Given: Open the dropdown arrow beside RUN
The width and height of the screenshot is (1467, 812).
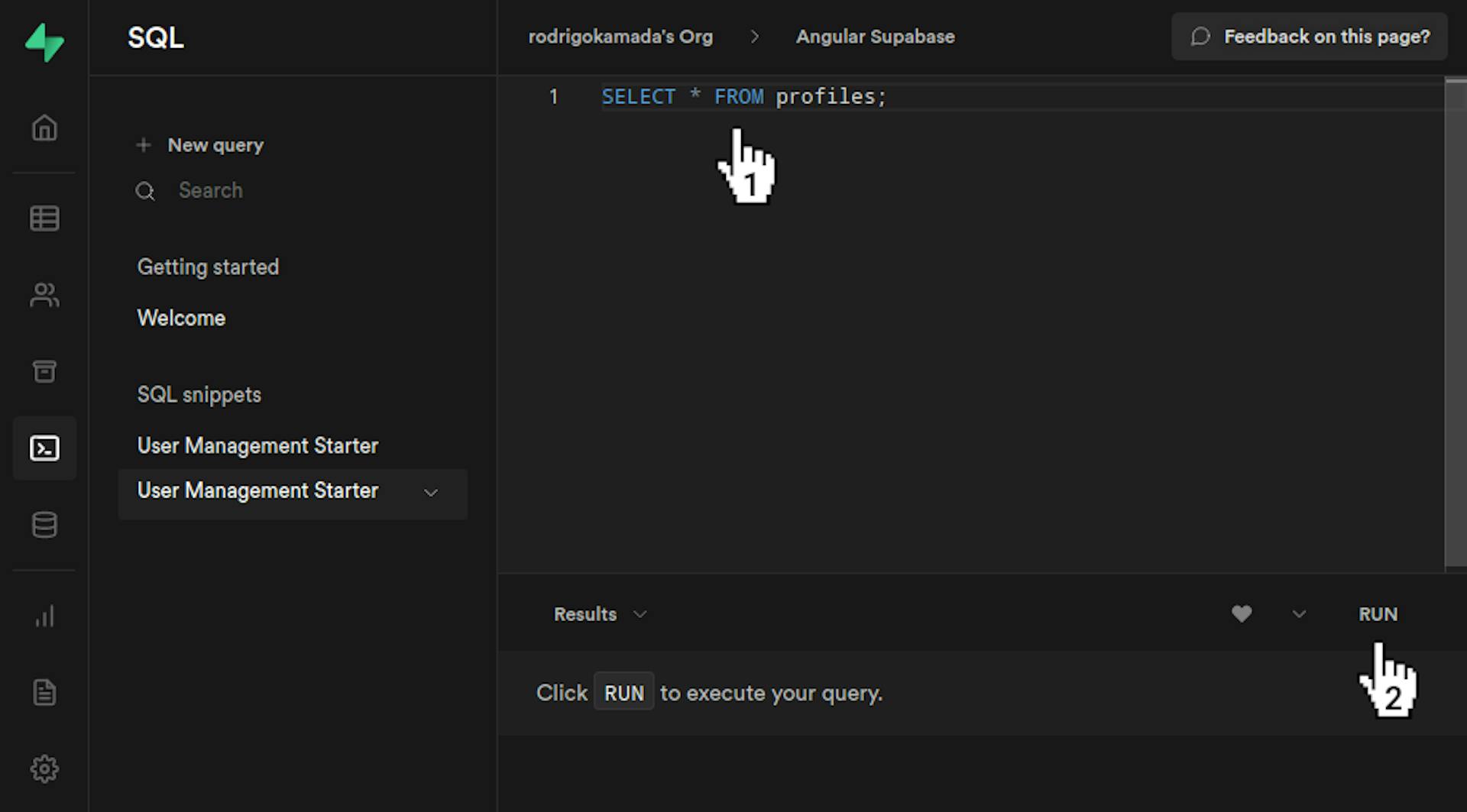Looking at the screenshot, I should click(x=1299, y=614).
